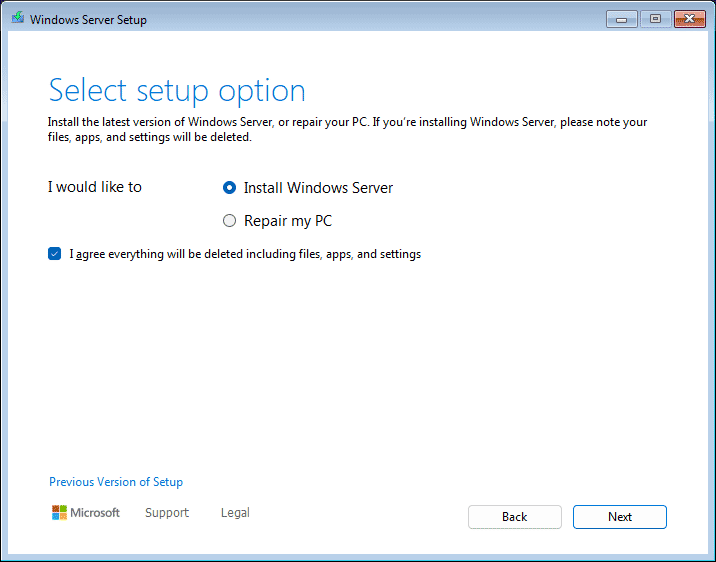Uncheck the agree everything will be deleted checkbox

[x=54, y=254]
